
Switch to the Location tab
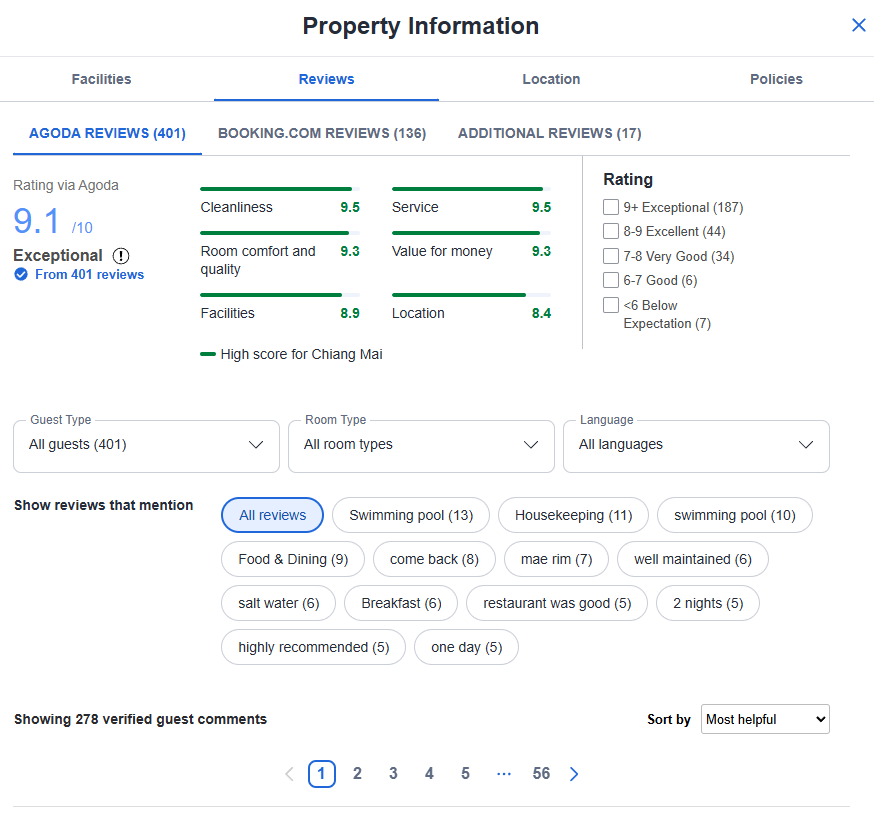[x=551, y=79]
